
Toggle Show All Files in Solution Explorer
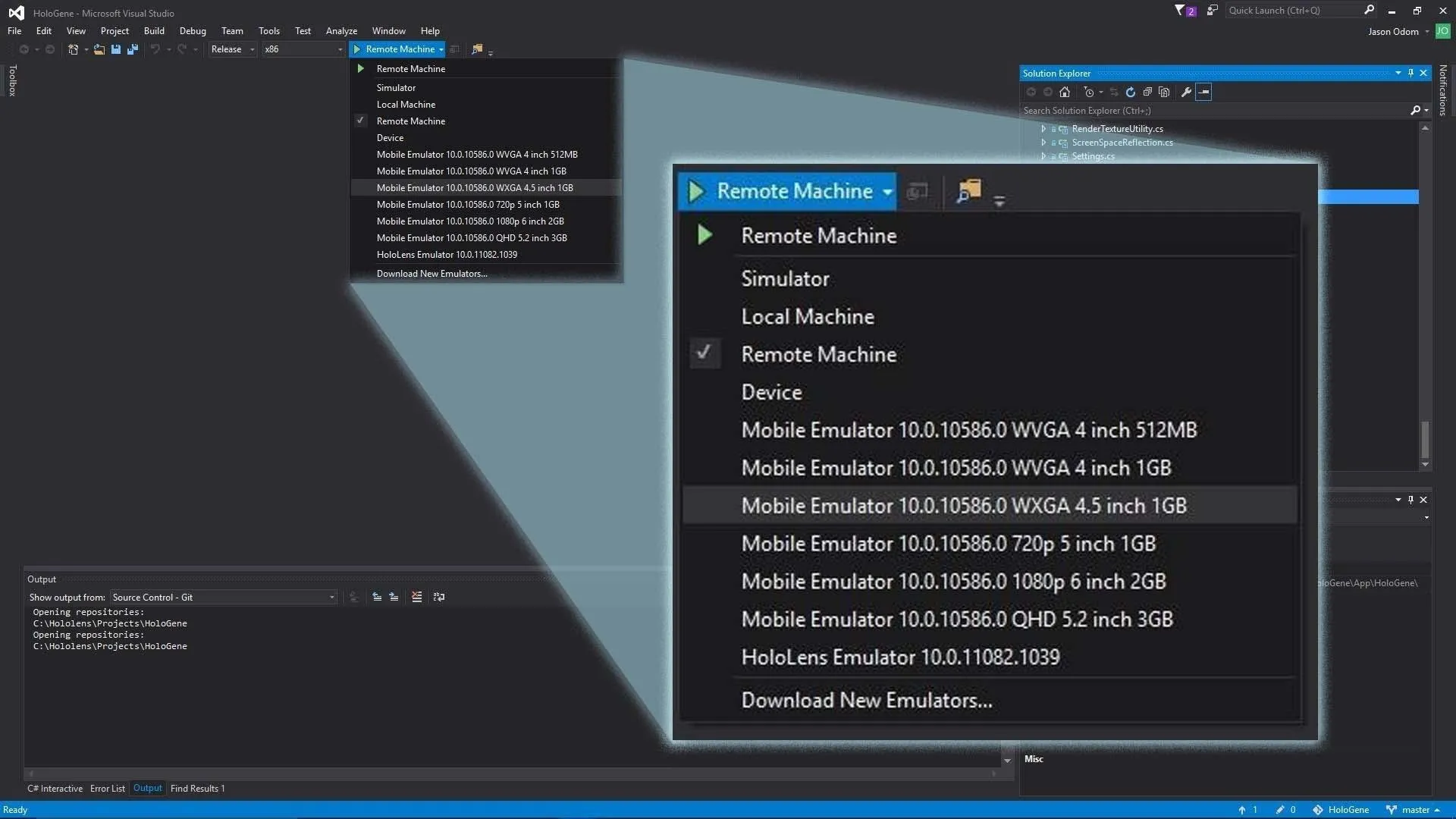(1164, 92)
